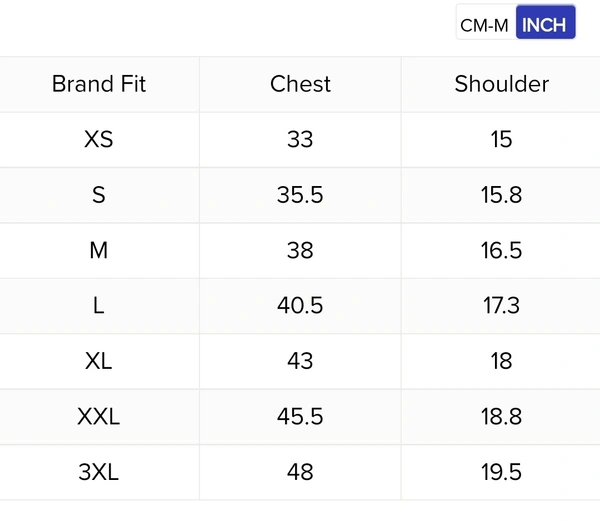Select the S size row label
This screenshot has width=600, height=521.
99,195
